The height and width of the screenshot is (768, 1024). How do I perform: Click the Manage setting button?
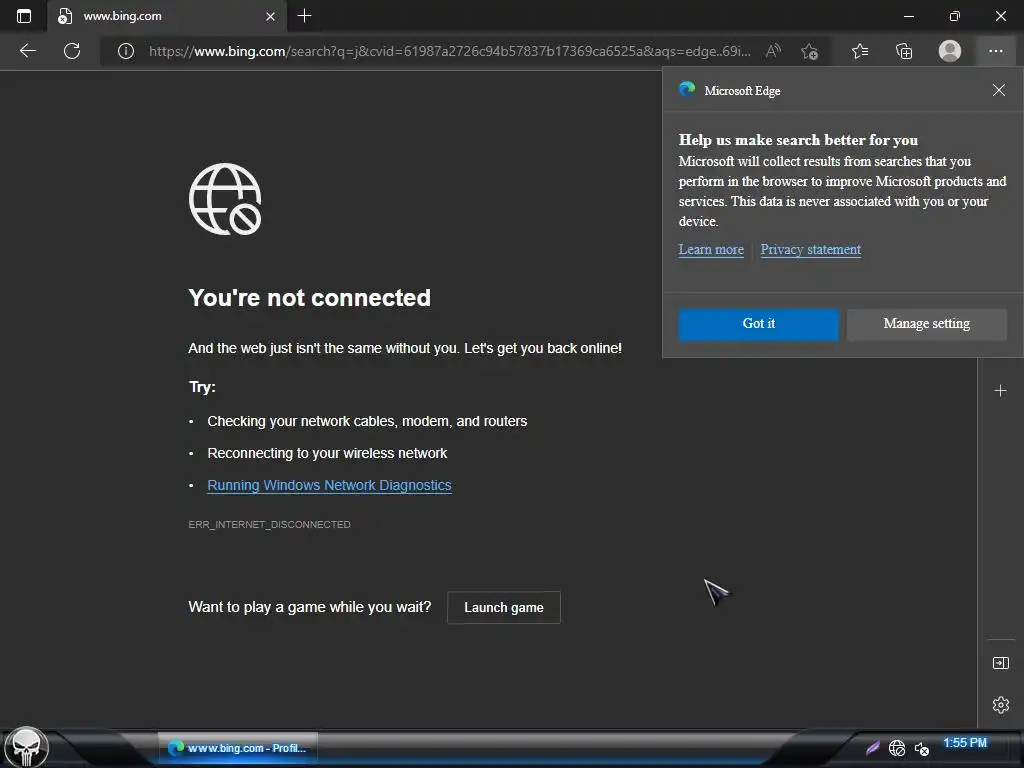[x=926, y=324]
